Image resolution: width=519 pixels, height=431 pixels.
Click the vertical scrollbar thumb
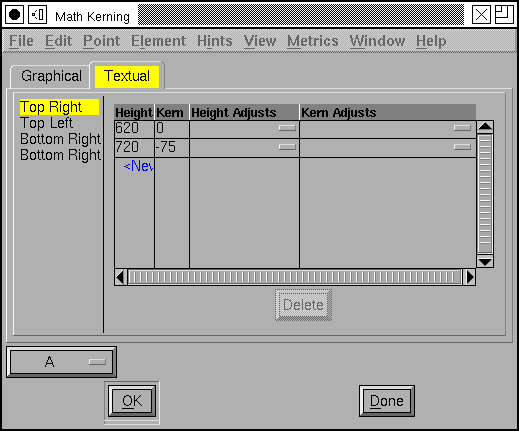(485, 194)
